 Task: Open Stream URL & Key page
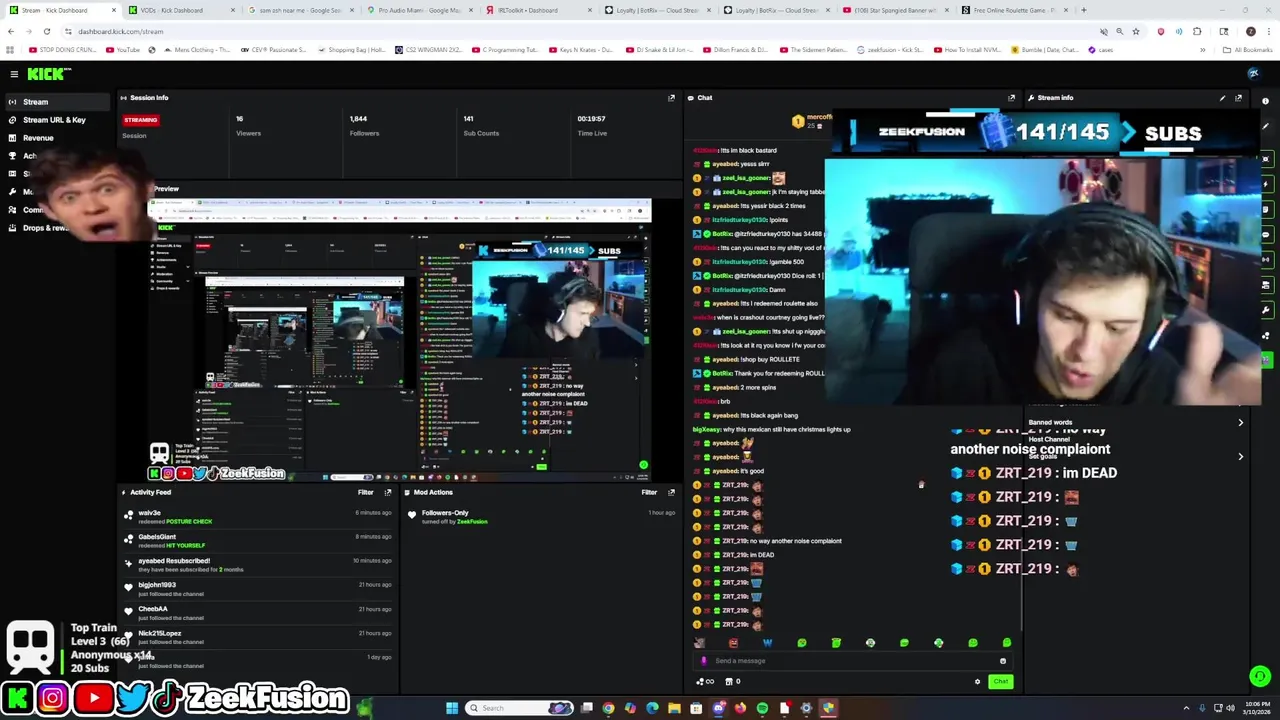coord(55,120)
